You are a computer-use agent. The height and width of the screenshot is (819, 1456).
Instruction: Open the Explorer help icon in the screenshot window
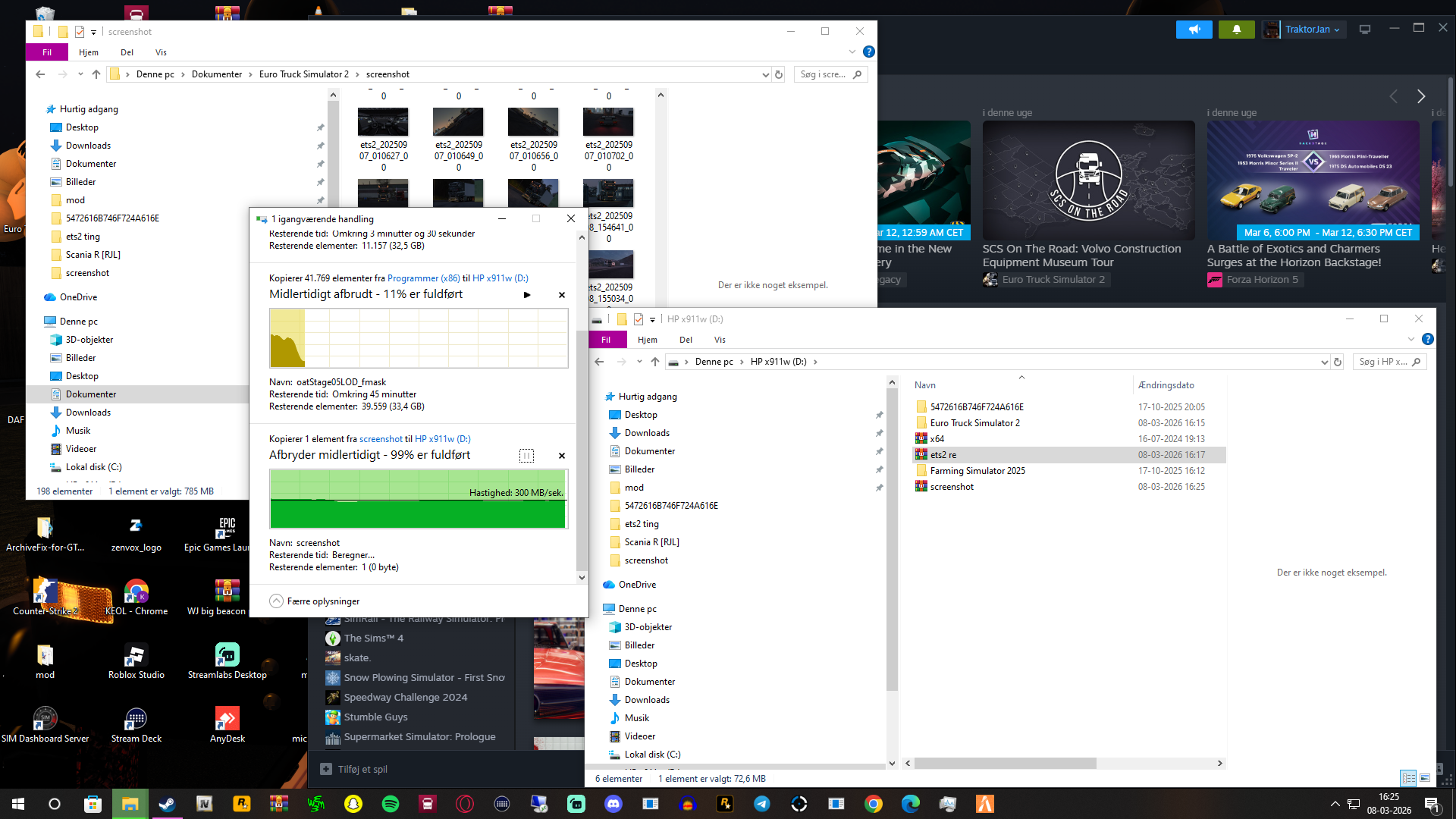click(x=869, y=52)
